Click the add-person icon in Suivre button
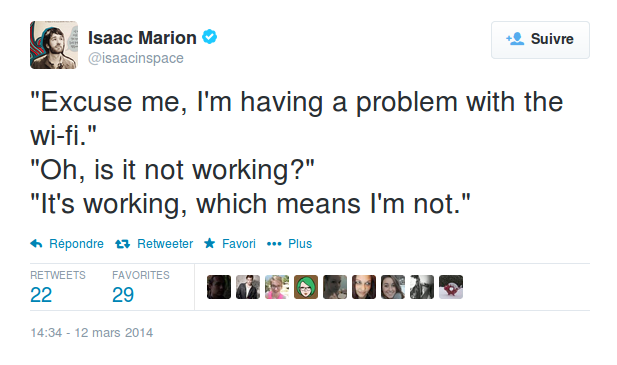This screenshot has width=617, height=365. coord(515,39)
